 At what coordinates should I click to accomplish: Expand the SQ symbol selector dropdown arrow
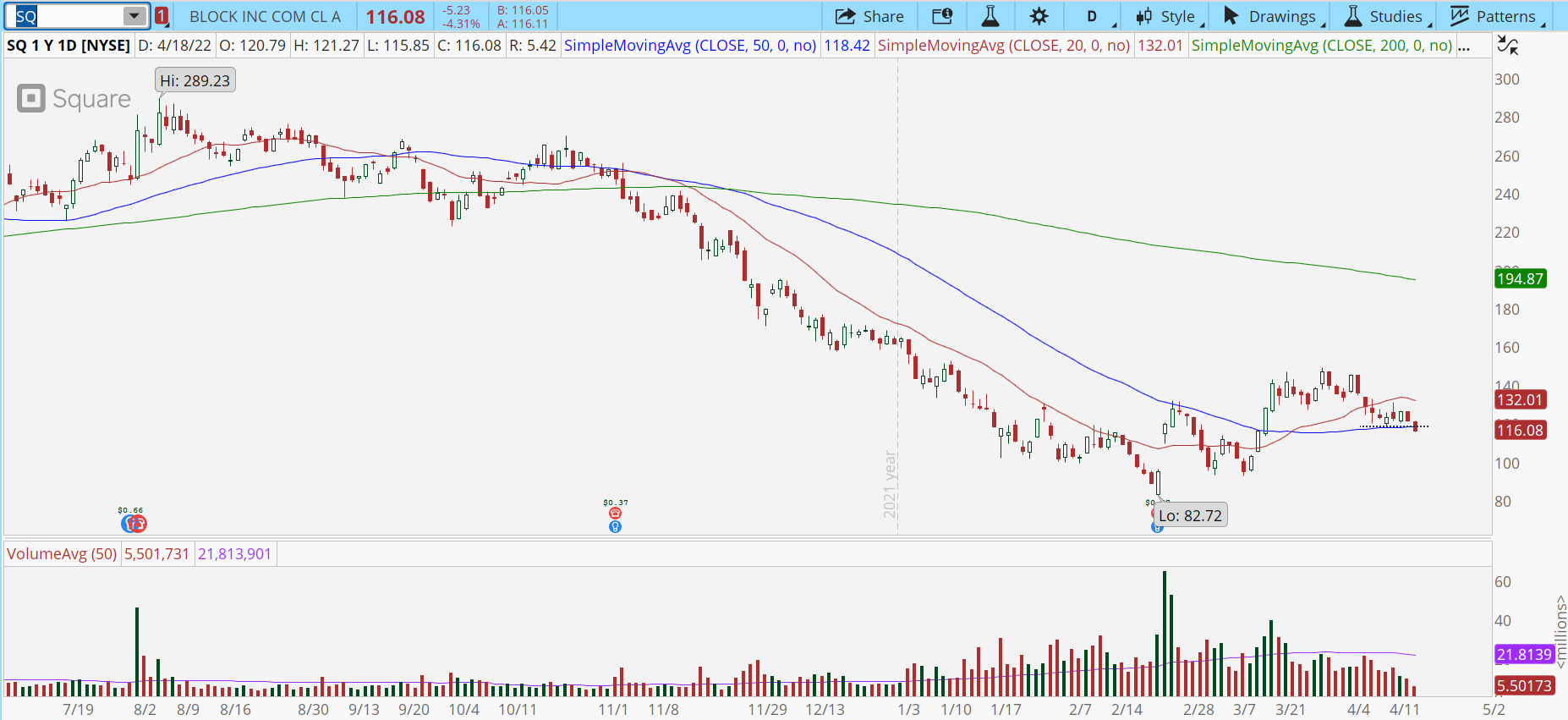coord(134,16)
